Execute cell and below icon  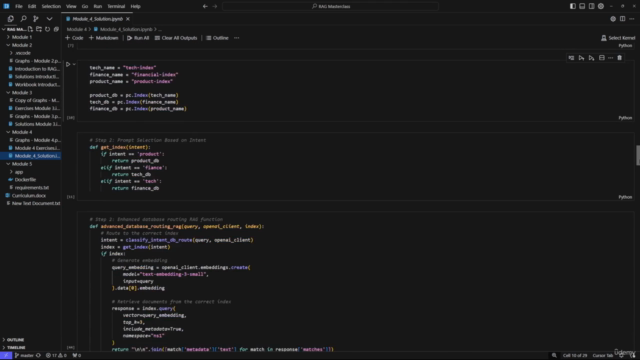click(x=591, y=58)
